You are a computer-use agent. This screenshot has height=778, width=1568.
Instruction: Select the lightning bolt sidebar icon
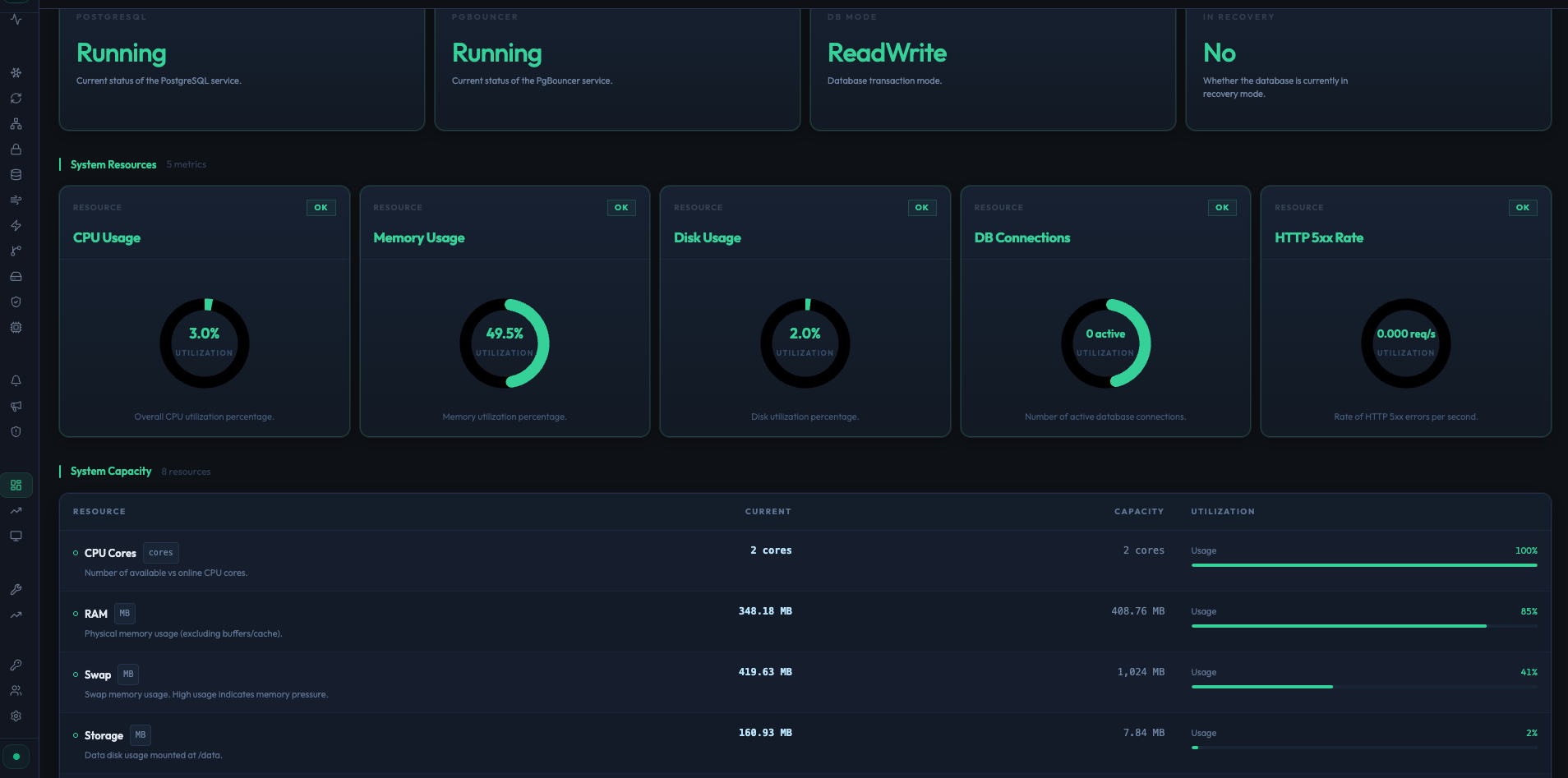[16, 225]
